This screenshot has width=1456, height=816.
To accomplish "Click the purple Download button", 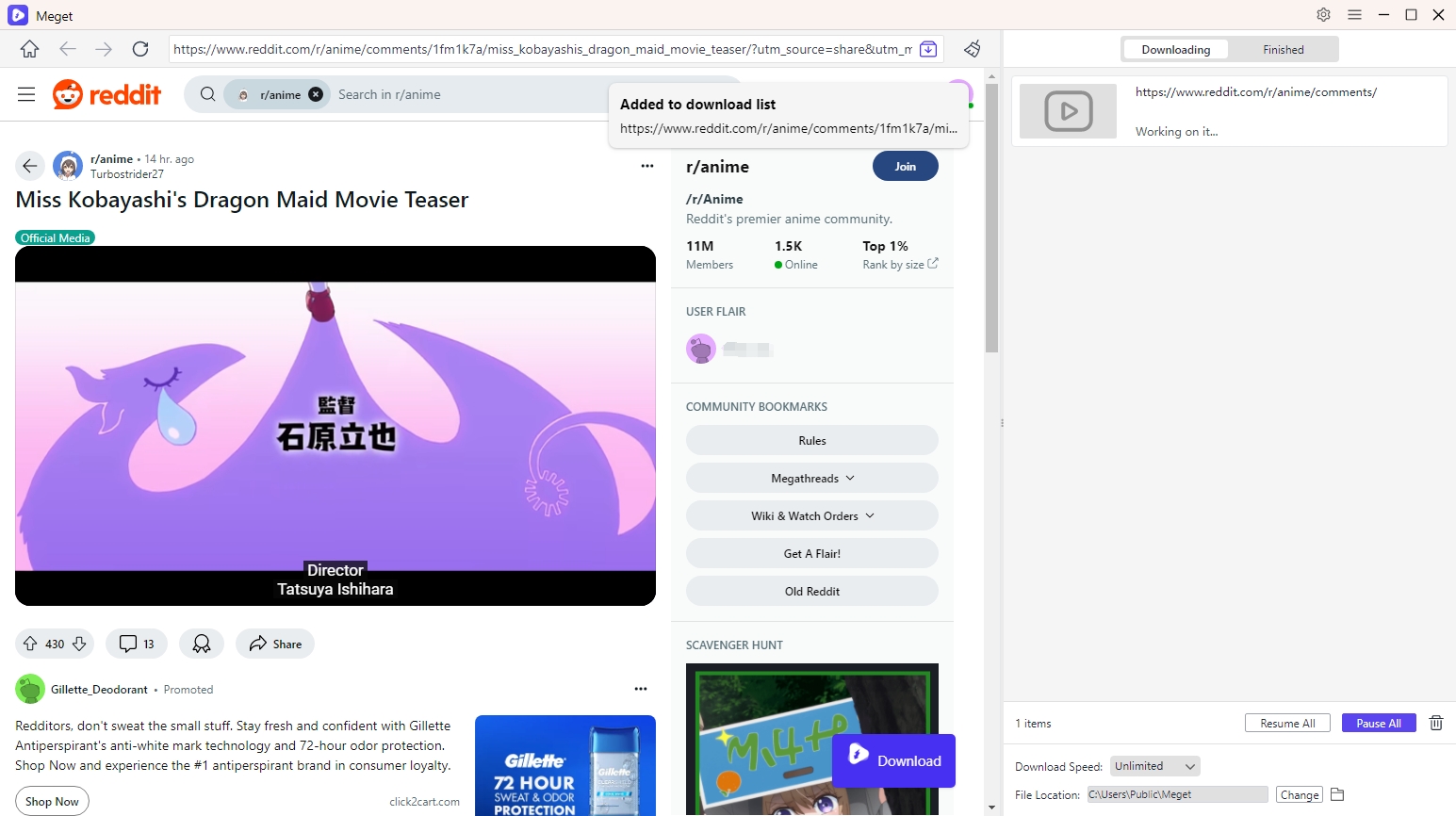I will coord(893,760).
